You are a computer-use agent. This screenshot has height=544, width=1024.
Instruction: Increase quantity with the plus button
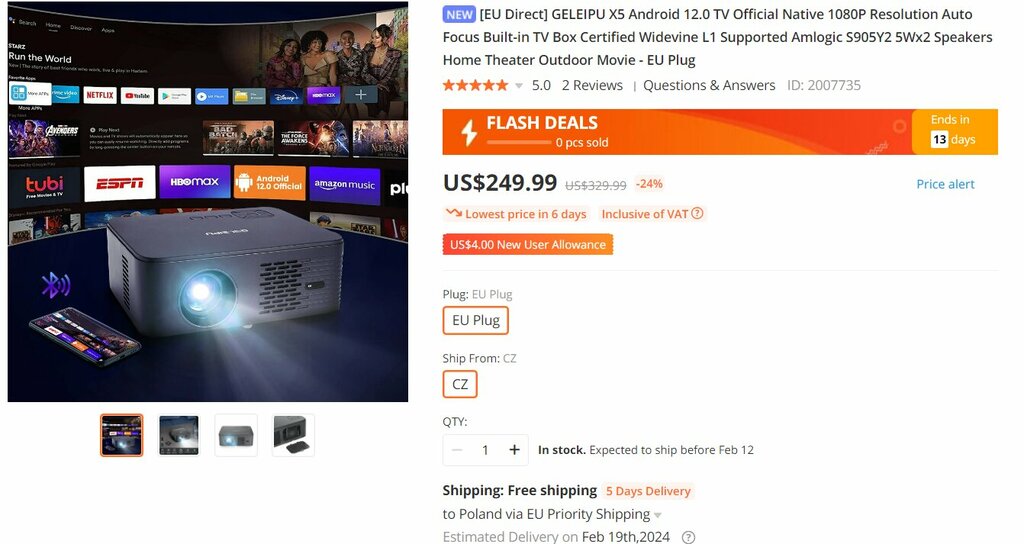pos(515,450)
